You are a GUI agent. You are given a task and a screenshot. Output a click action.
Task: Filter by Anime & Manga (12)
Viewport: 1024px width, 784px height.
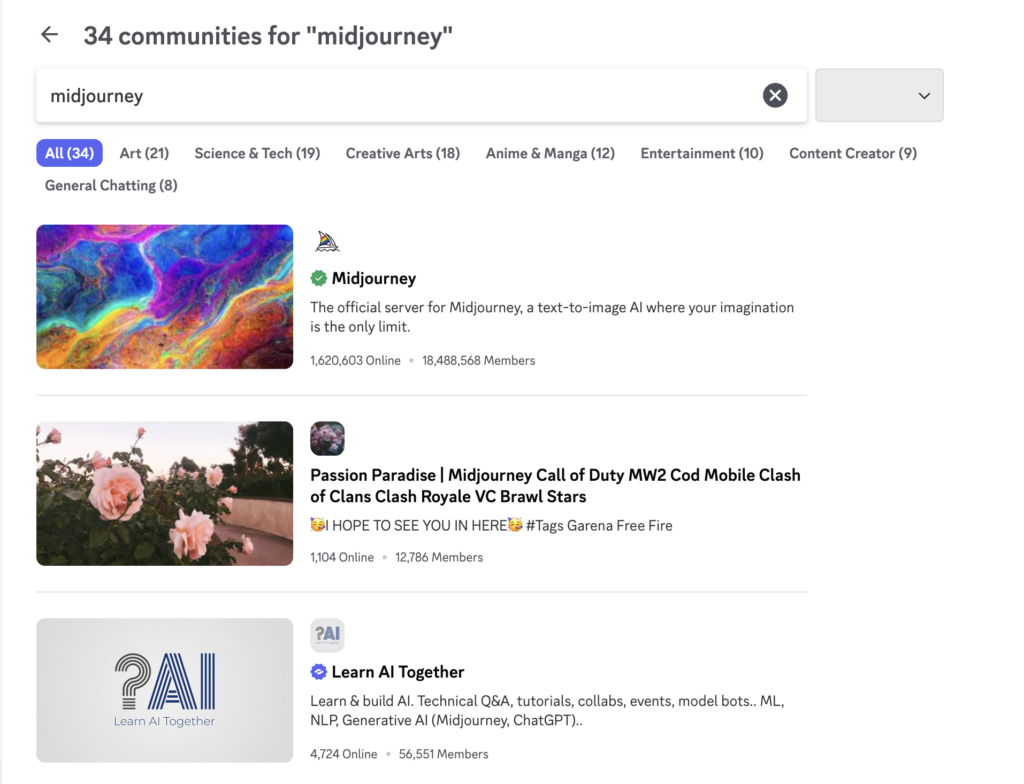[550, 153]
